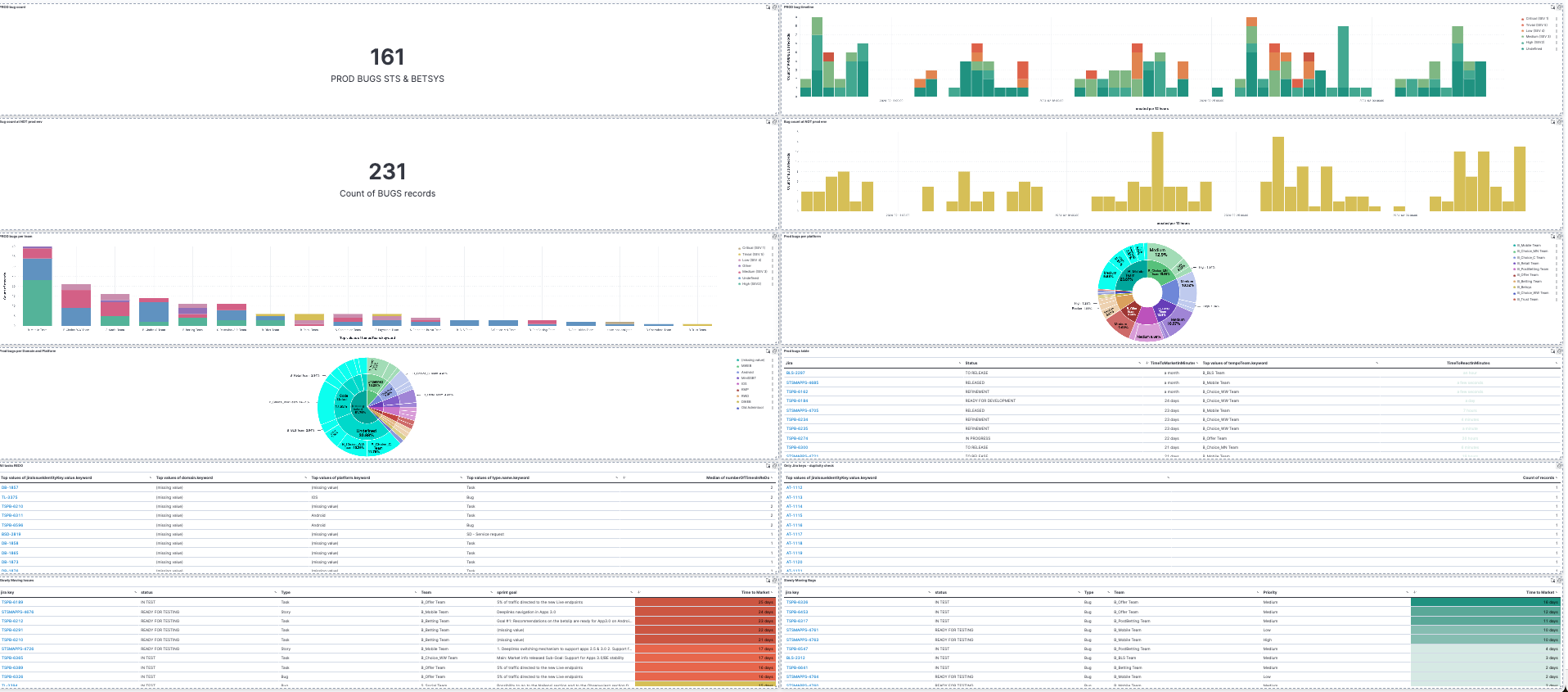Click legend icon on Prod bugs per Domain panel
This screenshot has height=692, width=1568.
[768, 351]
